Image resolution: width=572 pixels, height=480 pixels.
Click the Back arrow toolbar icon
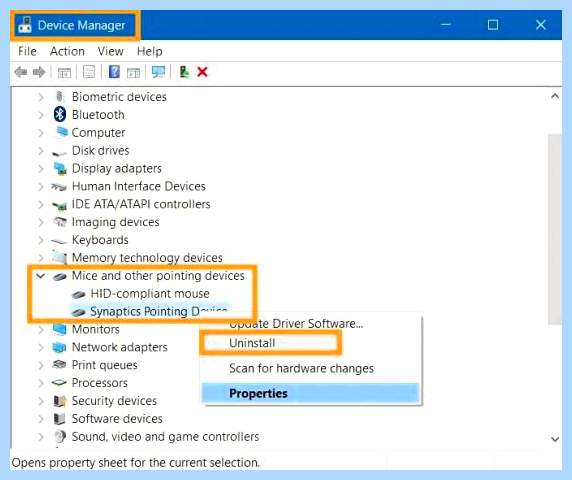tap(21, 72)
